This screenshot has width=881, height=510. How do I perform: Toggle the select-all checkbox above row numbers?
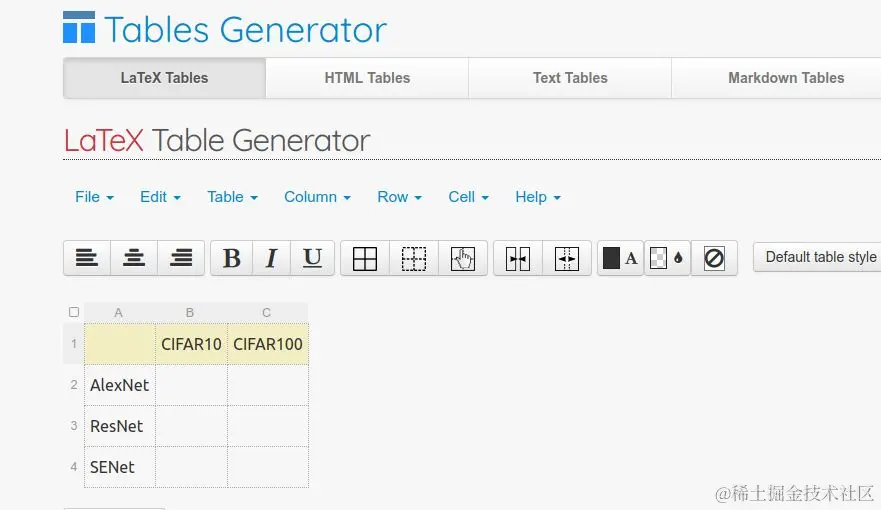point(74,312)
